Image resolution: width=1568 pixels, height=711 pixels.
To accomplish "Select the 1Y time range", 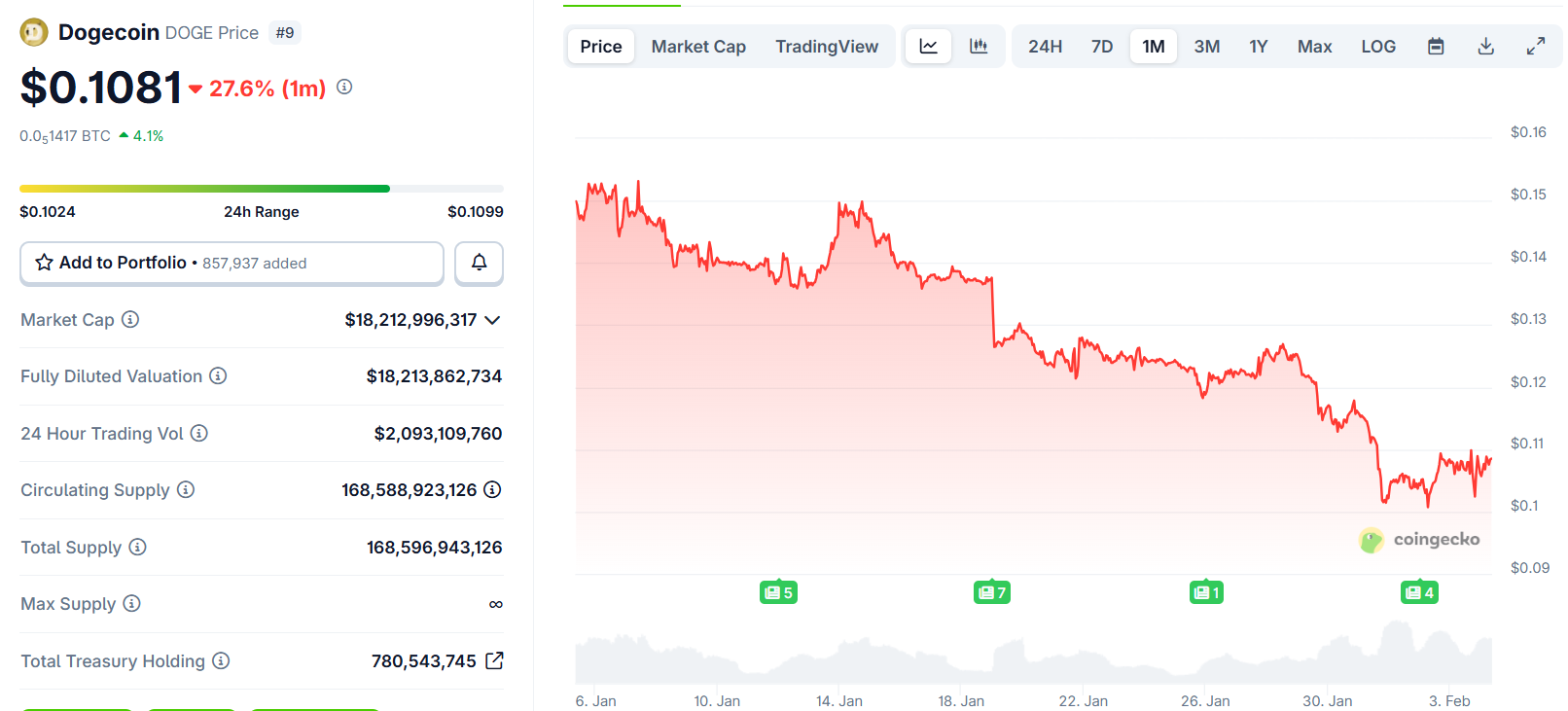I will 1258,47.
